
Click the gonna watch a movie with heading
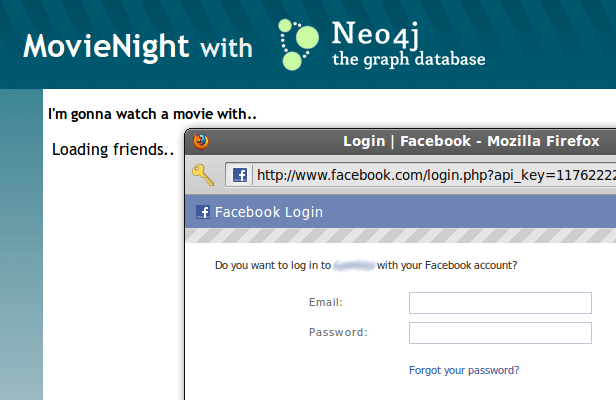(152, 114)
